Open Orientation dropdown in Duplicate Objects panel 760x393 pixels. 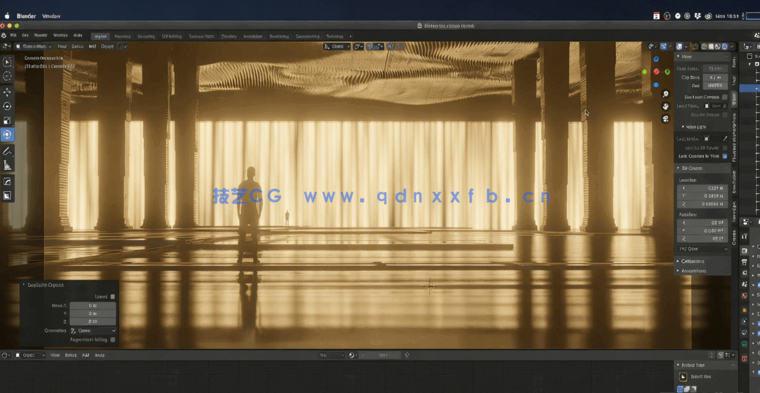pyautogui.click(x=93, y=330)
